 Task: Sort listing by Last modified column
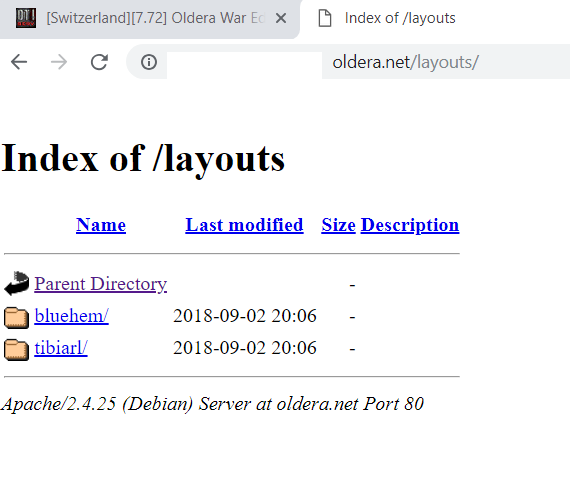pyautogui.click(x=244, y=225)
